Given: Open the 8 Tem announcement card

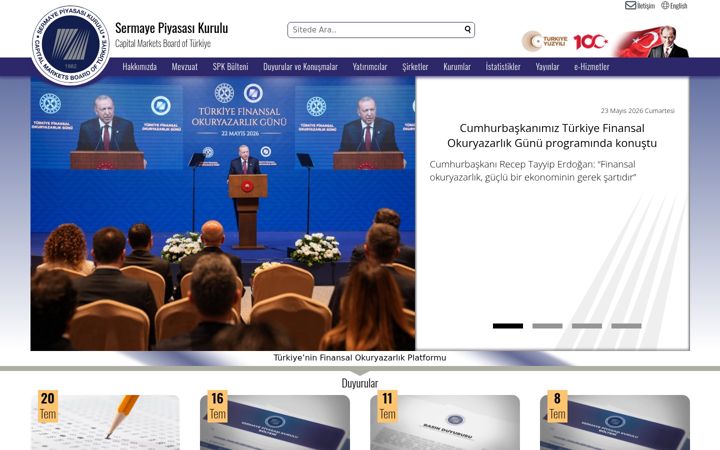Looking at the screenshot, I should point(615,422).
